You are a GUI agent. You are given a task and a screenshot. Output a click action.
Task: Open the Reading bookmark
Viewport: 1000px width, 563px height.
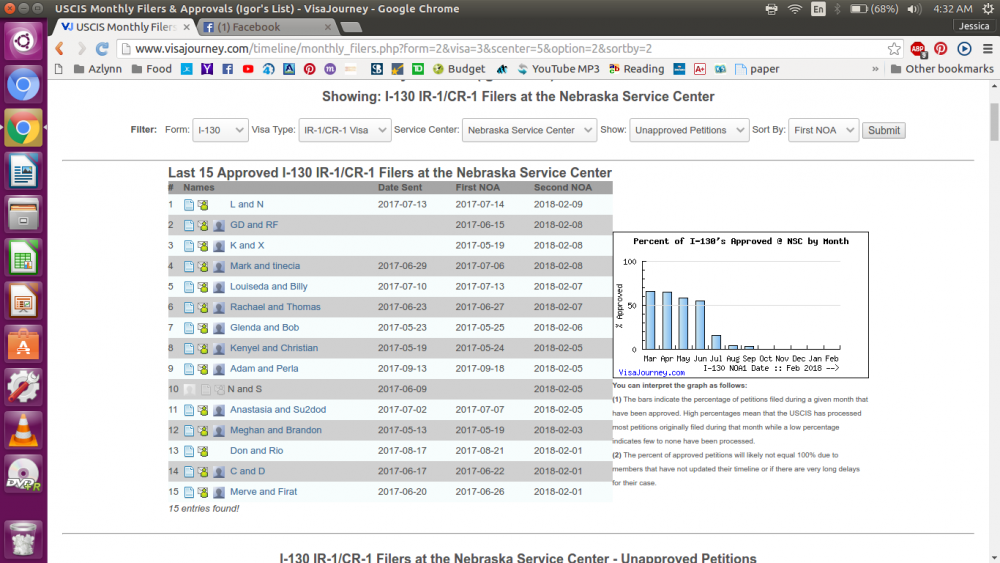(x=636, y=69)
